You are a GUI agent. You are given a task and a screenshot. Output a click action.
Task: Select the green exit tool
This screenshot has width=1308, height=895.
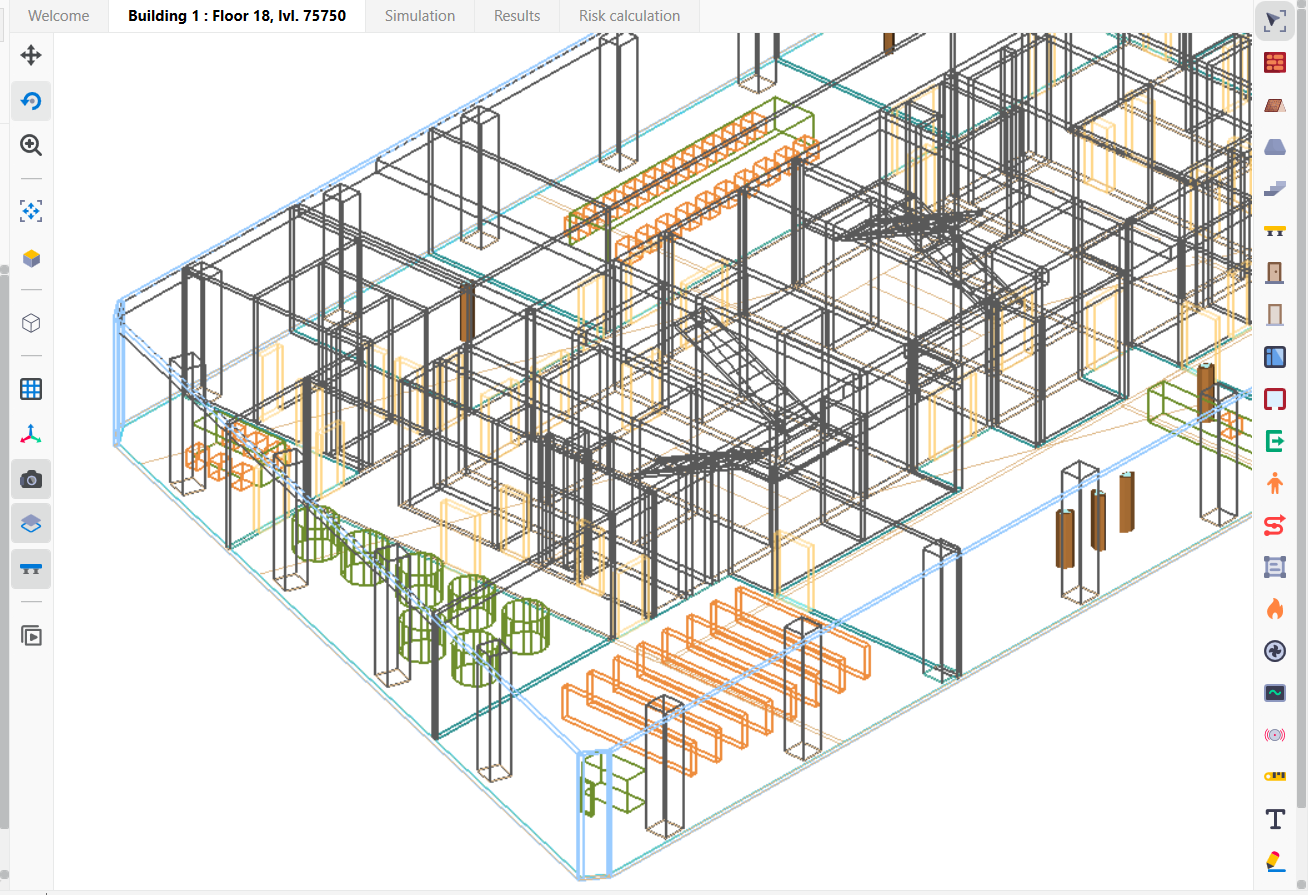[x=1274, y=440]
